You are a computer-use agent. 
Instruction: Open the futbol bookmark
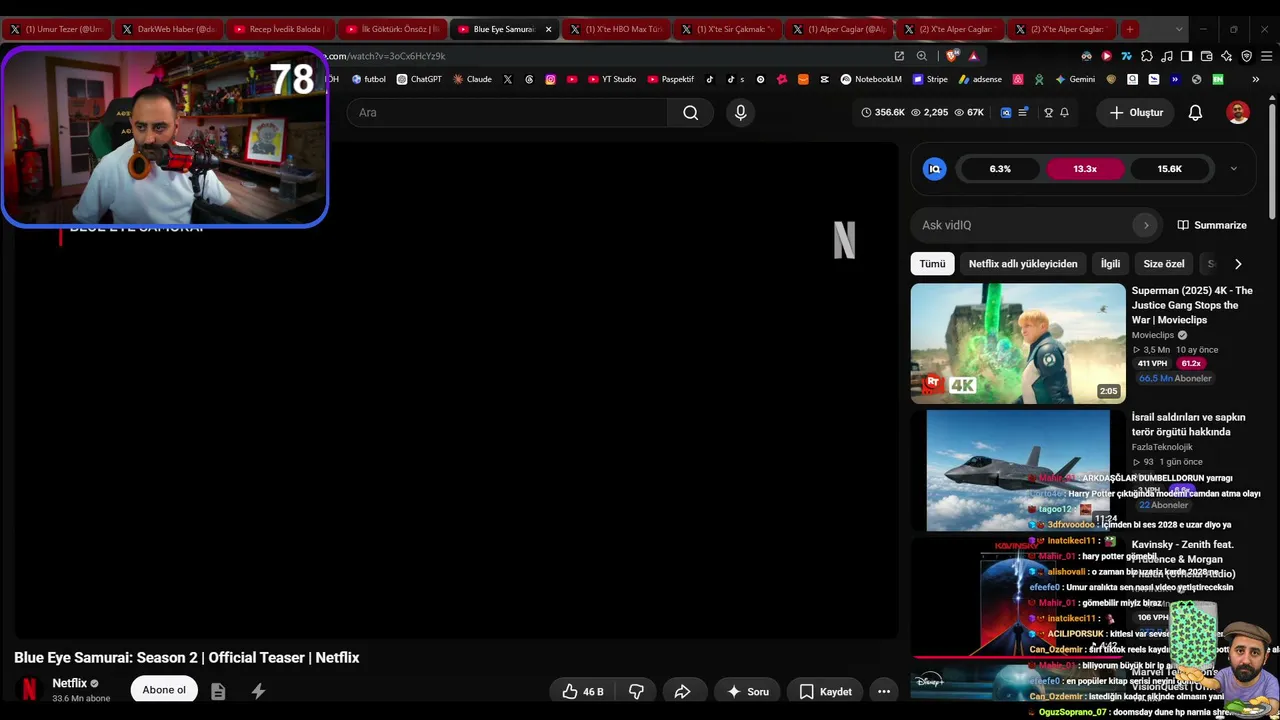[x=369, y=79]
